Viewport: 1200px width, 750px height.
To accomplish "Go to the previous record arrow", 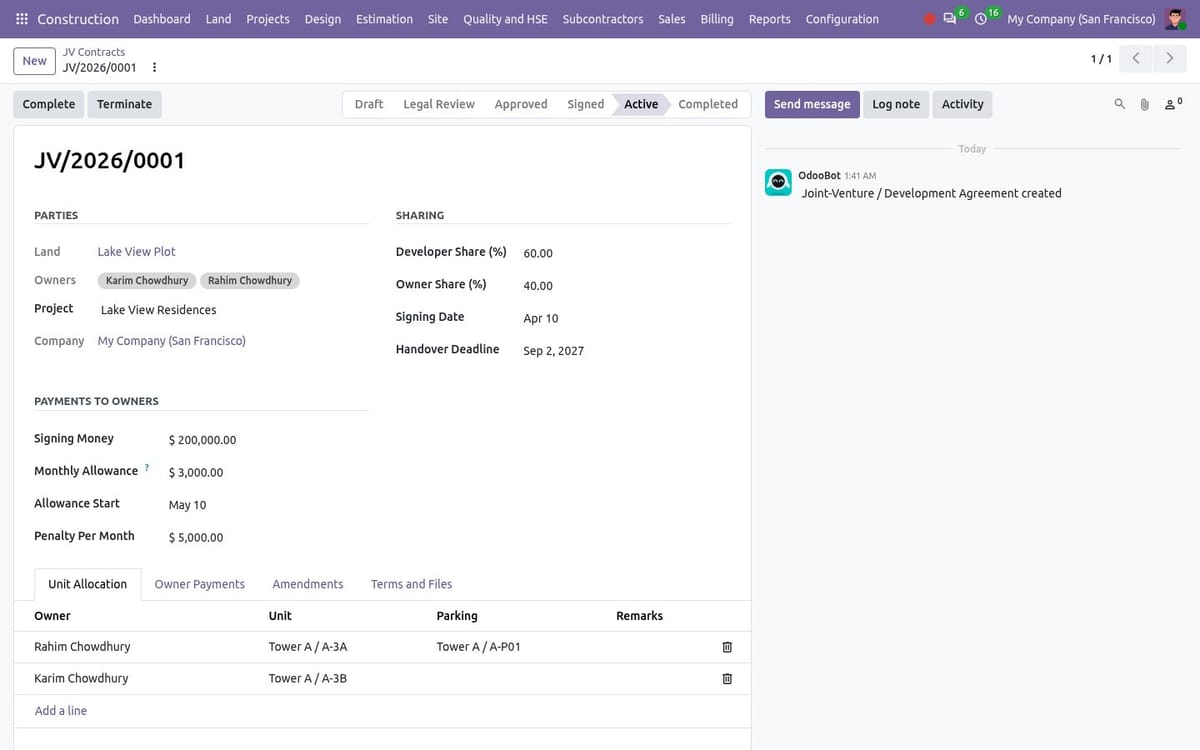I will [1136, 59].
